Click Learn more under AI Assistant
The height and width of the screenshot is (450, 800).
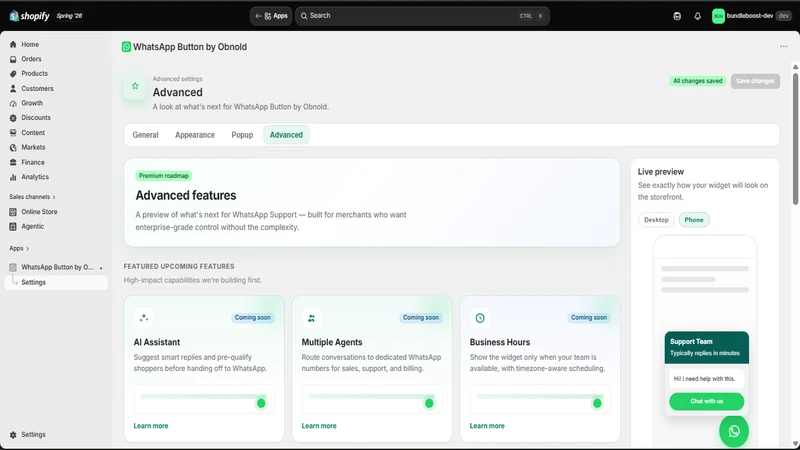[x=151, y=426]
